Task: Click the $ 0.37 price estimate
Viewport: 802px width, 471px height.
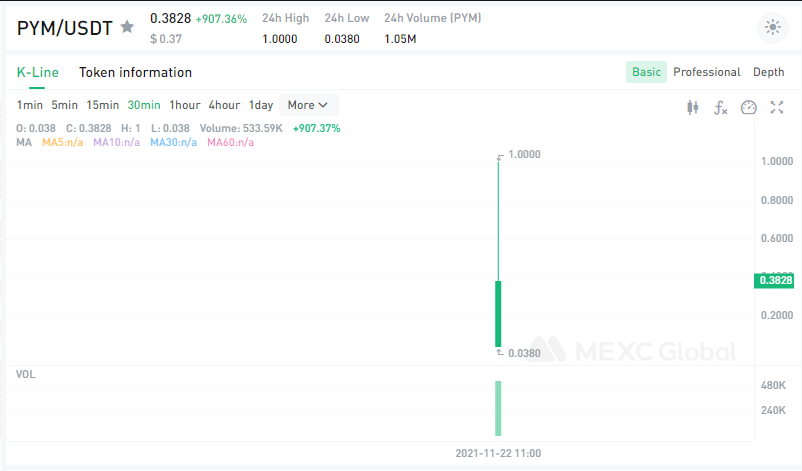Action: (x=166, y=39)
